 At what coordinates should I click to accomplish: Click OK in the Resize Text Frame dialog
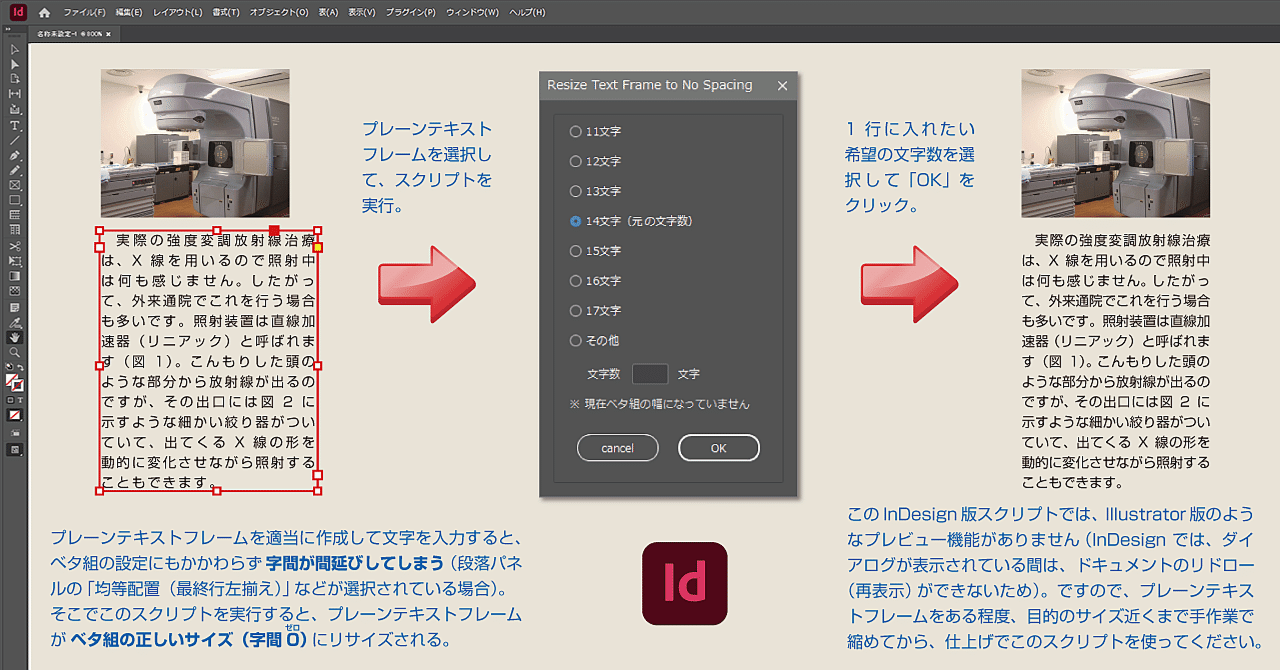[x=719, y=447]
